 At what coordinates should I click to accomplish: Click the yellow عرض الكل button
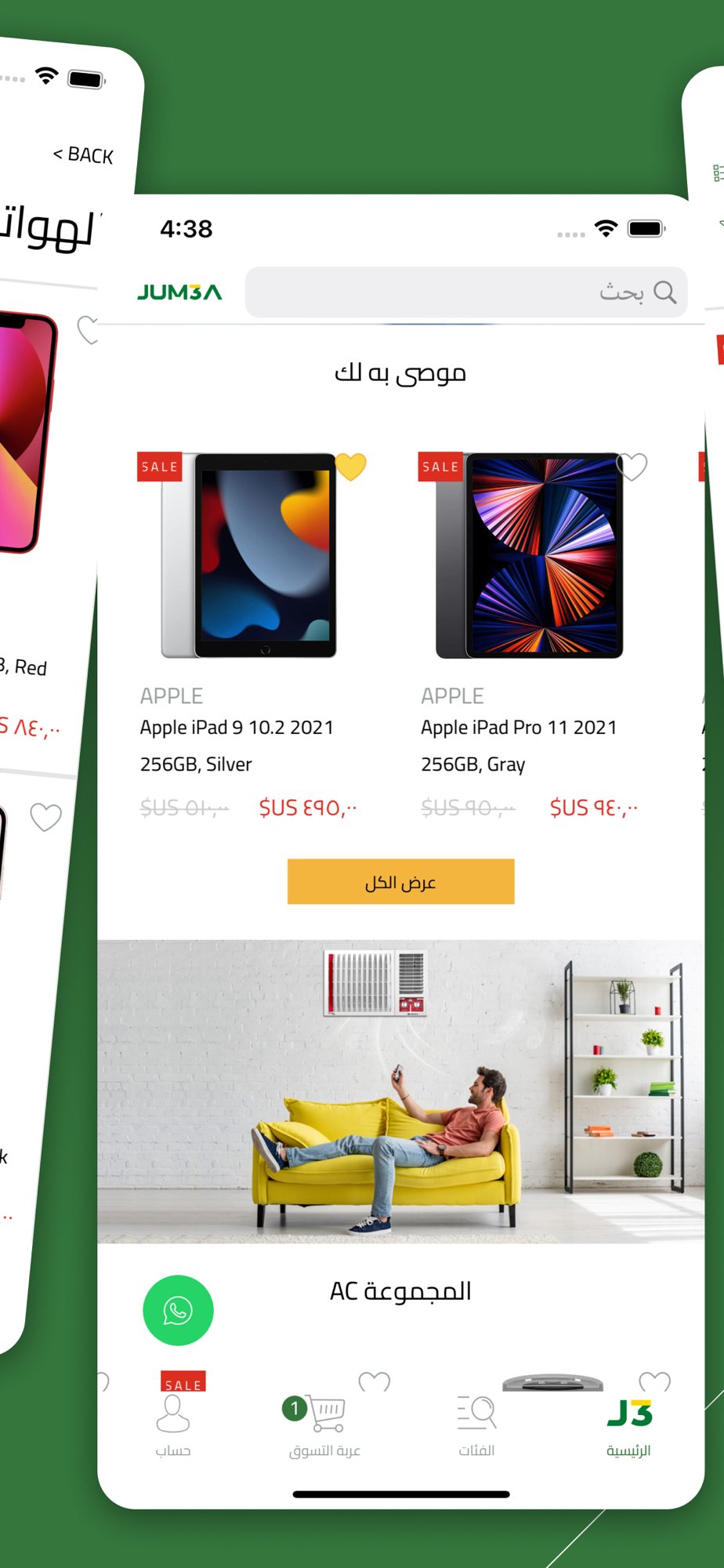pyautogui.click(x=400, y=881)
